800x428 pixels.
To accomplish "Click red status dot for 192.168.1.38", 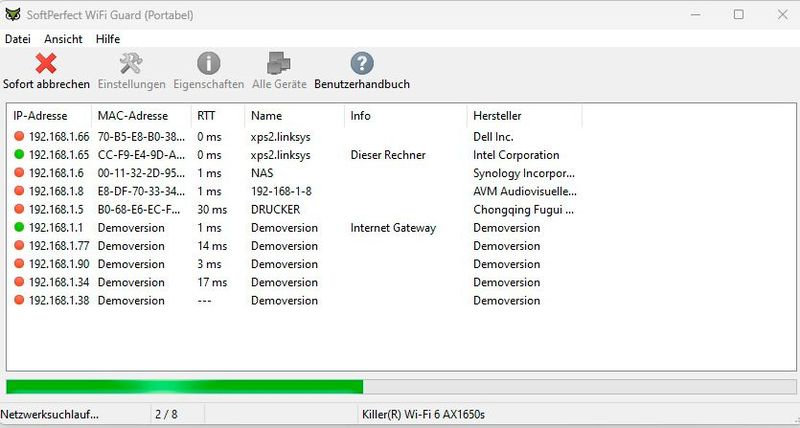I will pos(19,300).
